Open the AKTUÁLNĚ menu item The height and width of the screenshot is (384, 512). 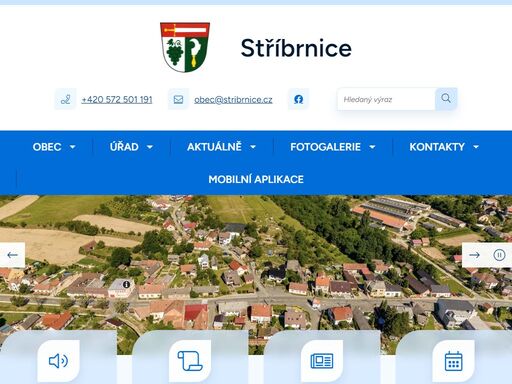tap(214, 147)
